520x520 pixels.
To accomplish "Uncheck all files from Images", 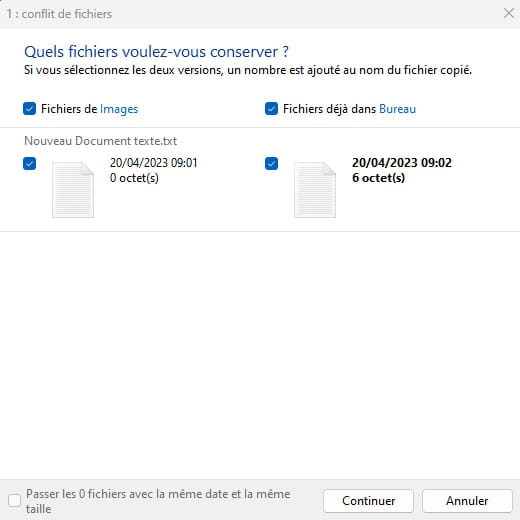I will click(29, 109).
